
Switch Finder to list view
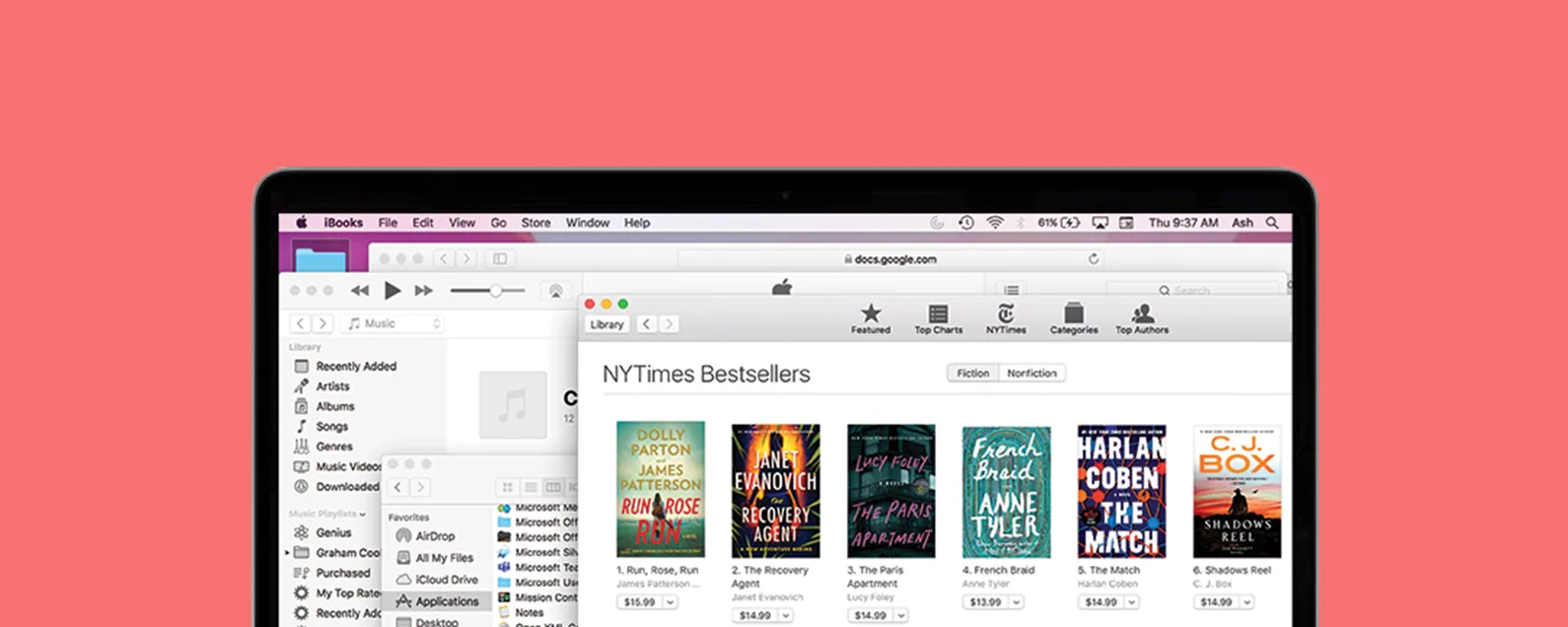[x=531, y=487]
